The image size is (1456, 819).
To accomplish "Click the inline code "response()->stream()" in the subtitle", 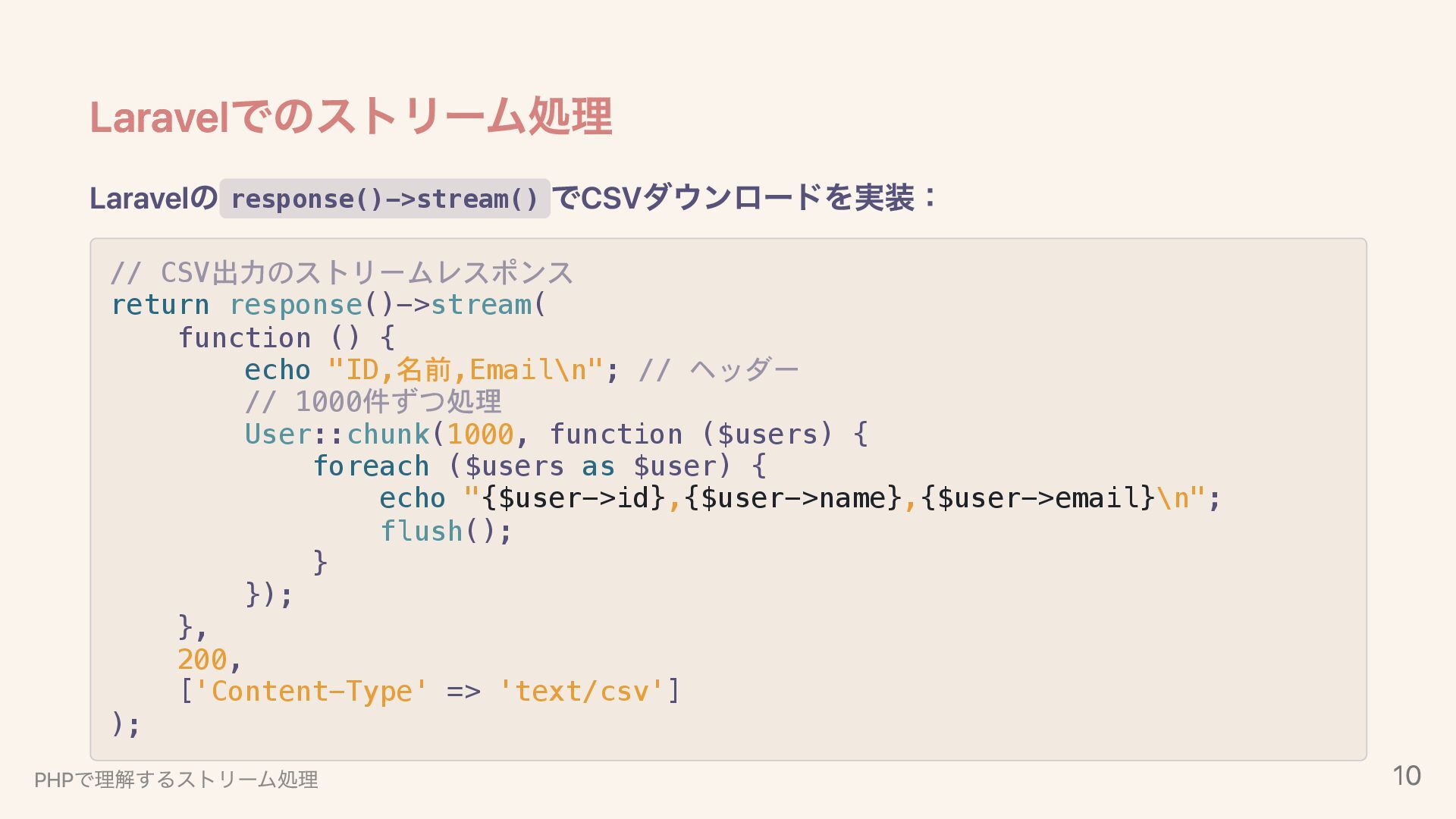I will [x=384, y=199].
